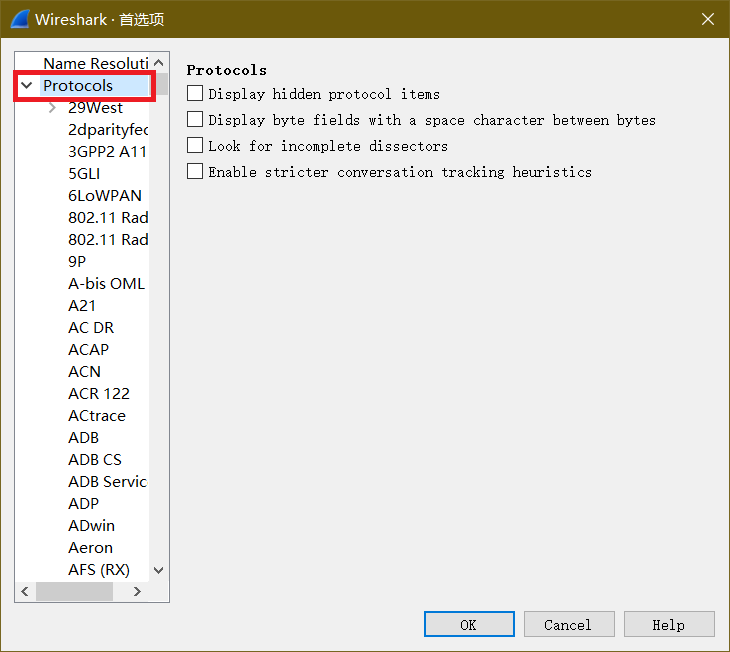The width and height of the screenshot is (730, 652).
Task: Select the 5GLI protocol entry
Action: point(84,174)
